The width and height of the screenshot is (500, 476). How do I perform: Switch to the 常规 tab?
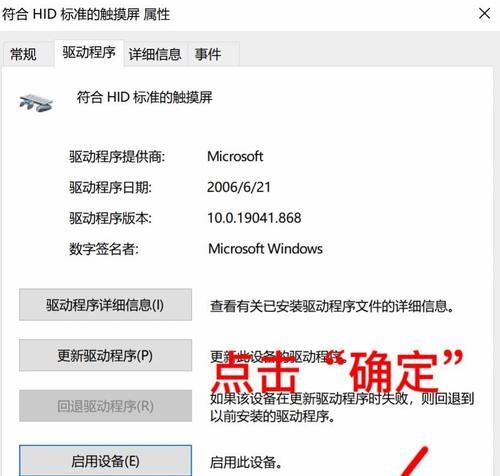point(23,54)
